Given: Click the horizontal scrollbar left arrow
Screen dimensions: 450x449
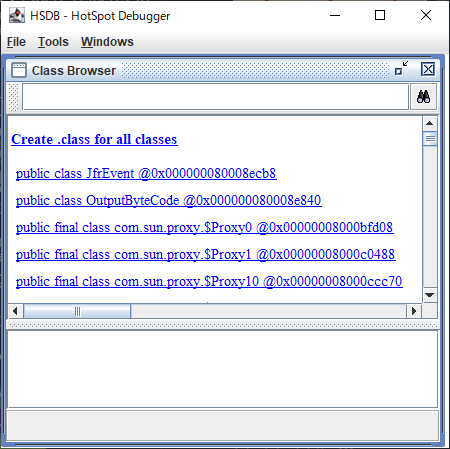Looking at the screenshot, I should 15,311.
